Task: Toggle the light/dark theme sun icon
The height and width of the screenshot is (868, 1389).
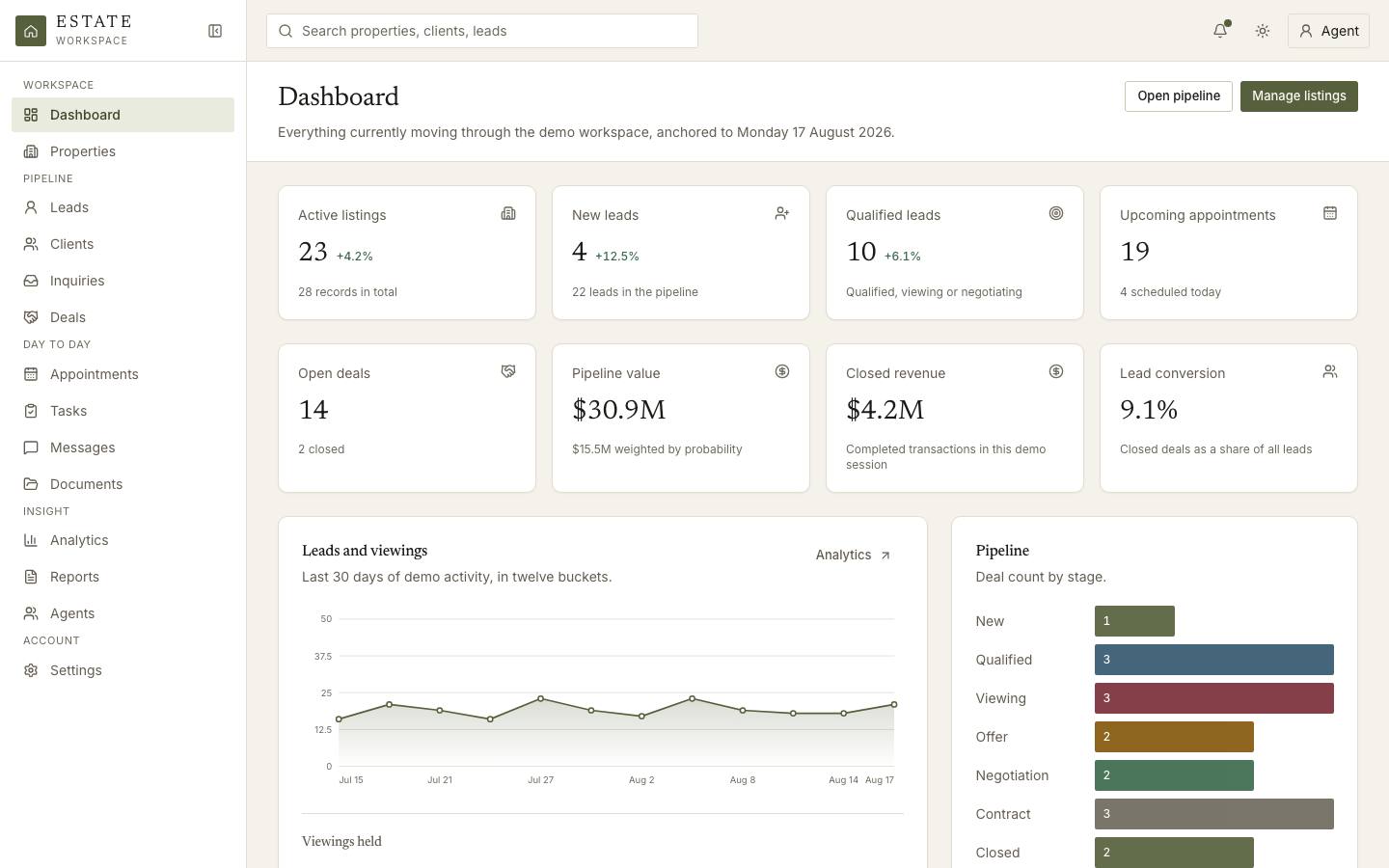Action: tap(1263, 31)
